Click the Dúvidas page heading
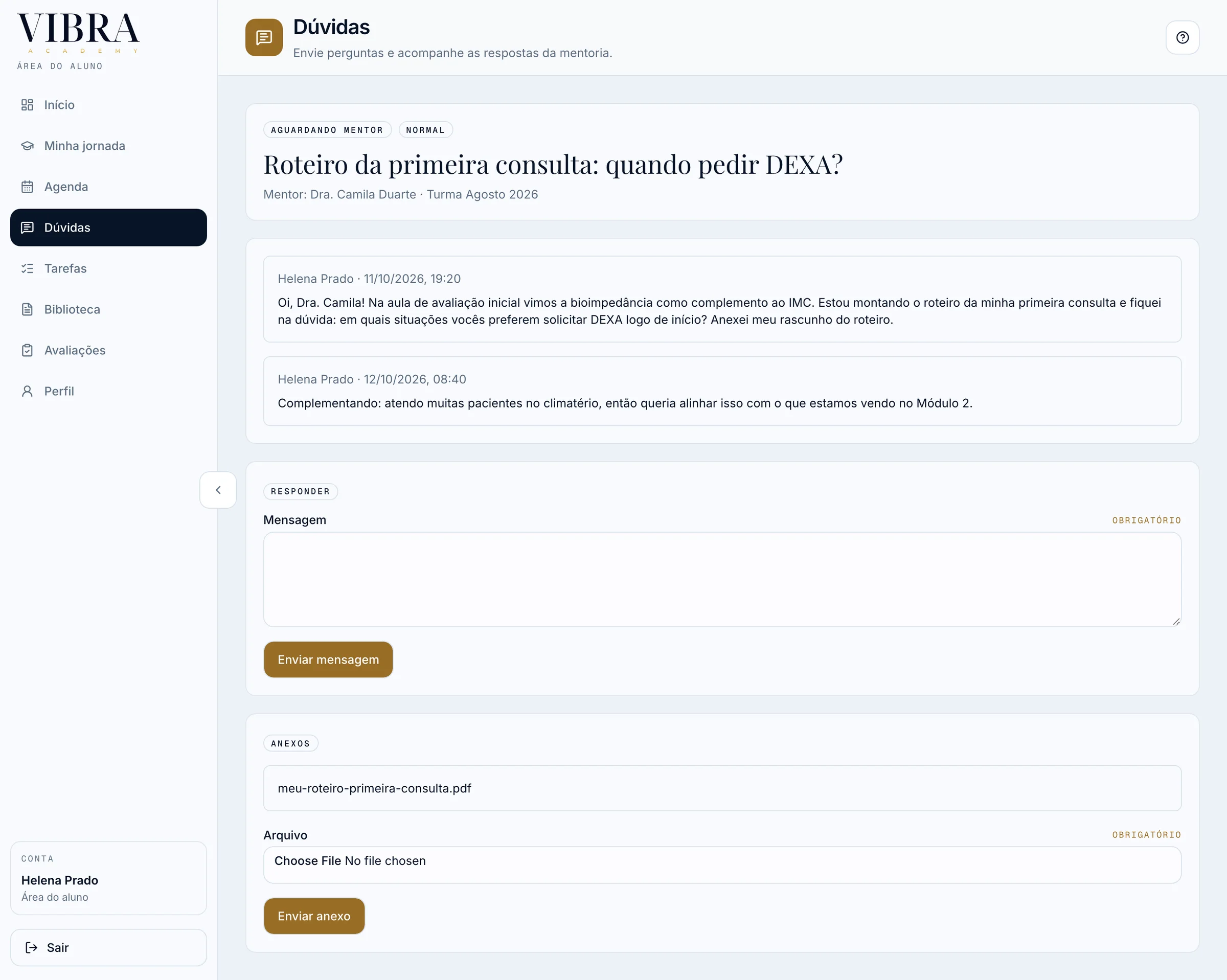 [x=331, y=27]
